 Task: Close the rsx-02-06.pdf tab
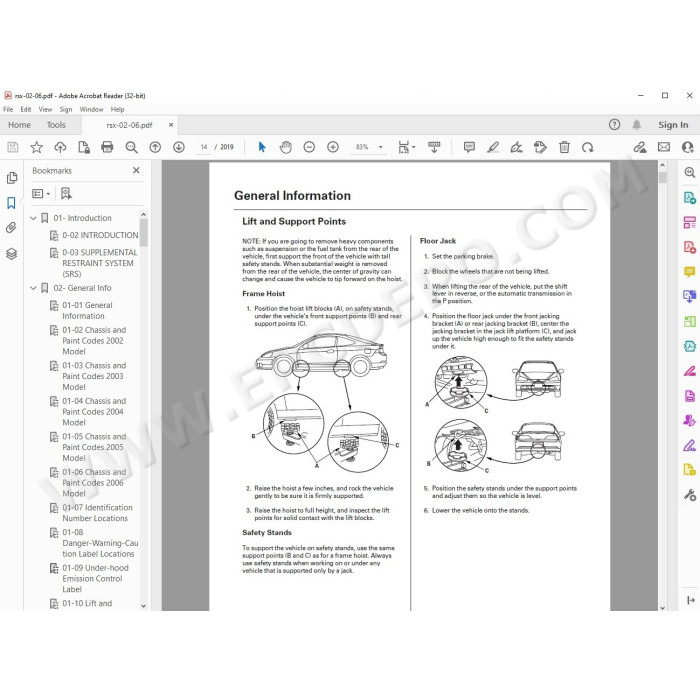pyautogui.click(x=171, y=125)
